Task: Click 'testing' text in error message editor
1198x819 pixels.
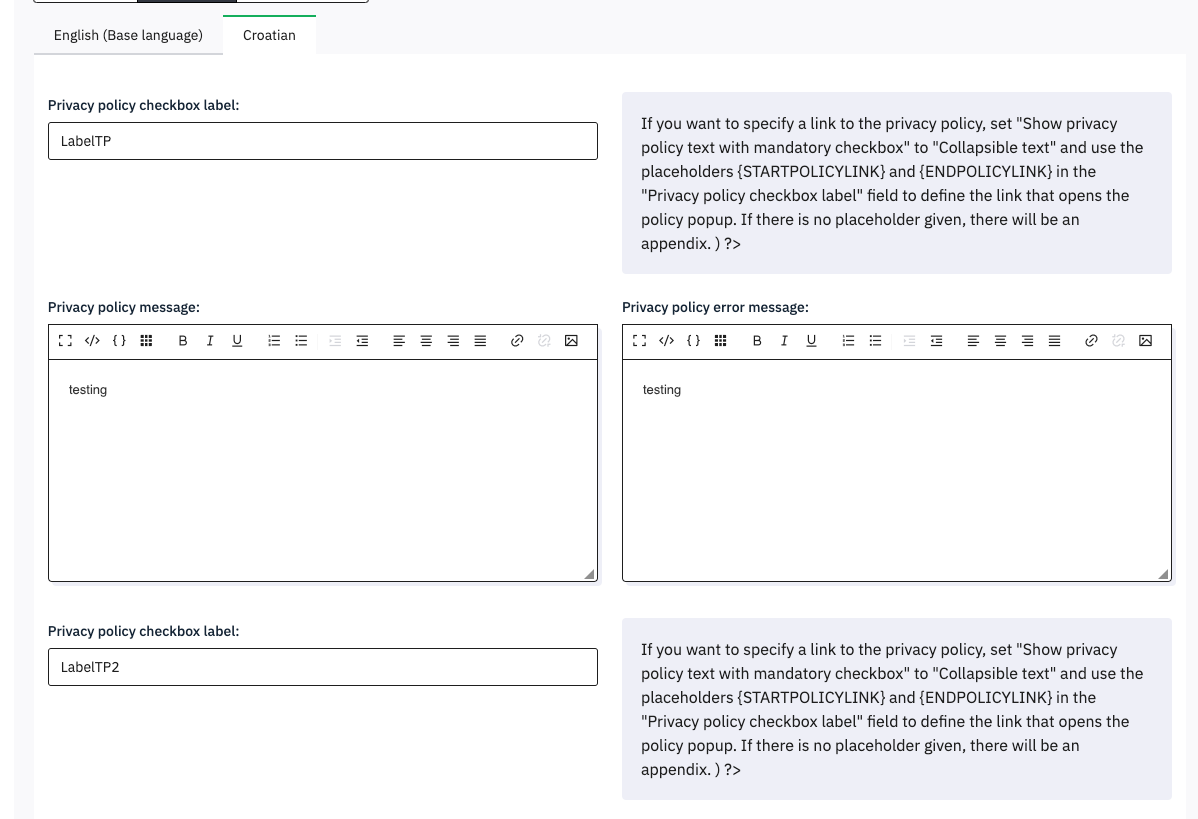Action: click(662, 390)
